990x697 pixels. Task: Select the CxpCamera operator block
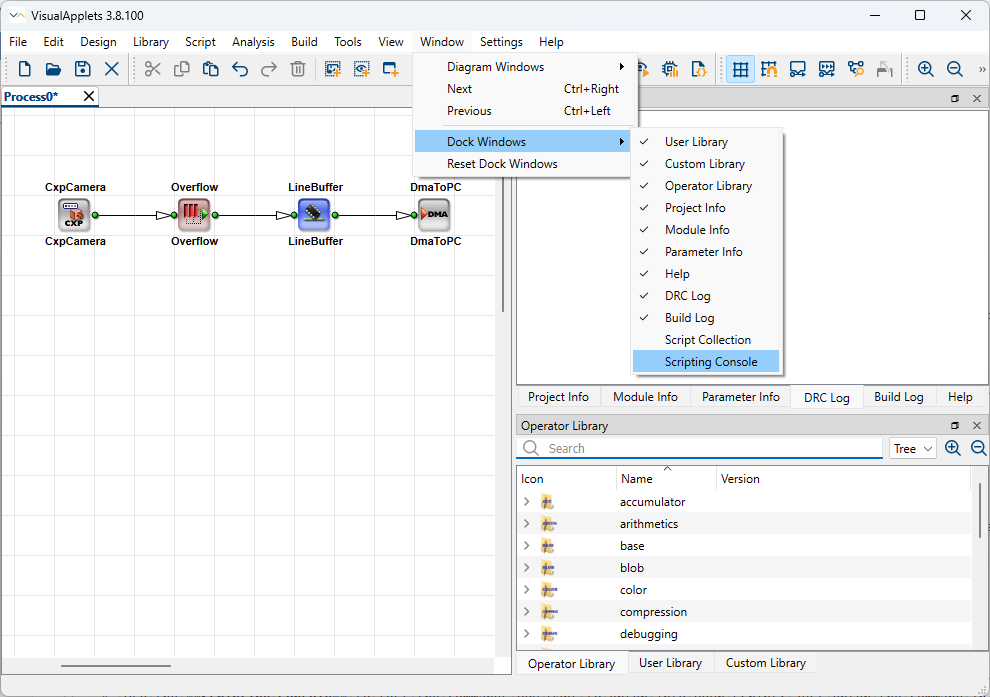[x=75, y=215]
